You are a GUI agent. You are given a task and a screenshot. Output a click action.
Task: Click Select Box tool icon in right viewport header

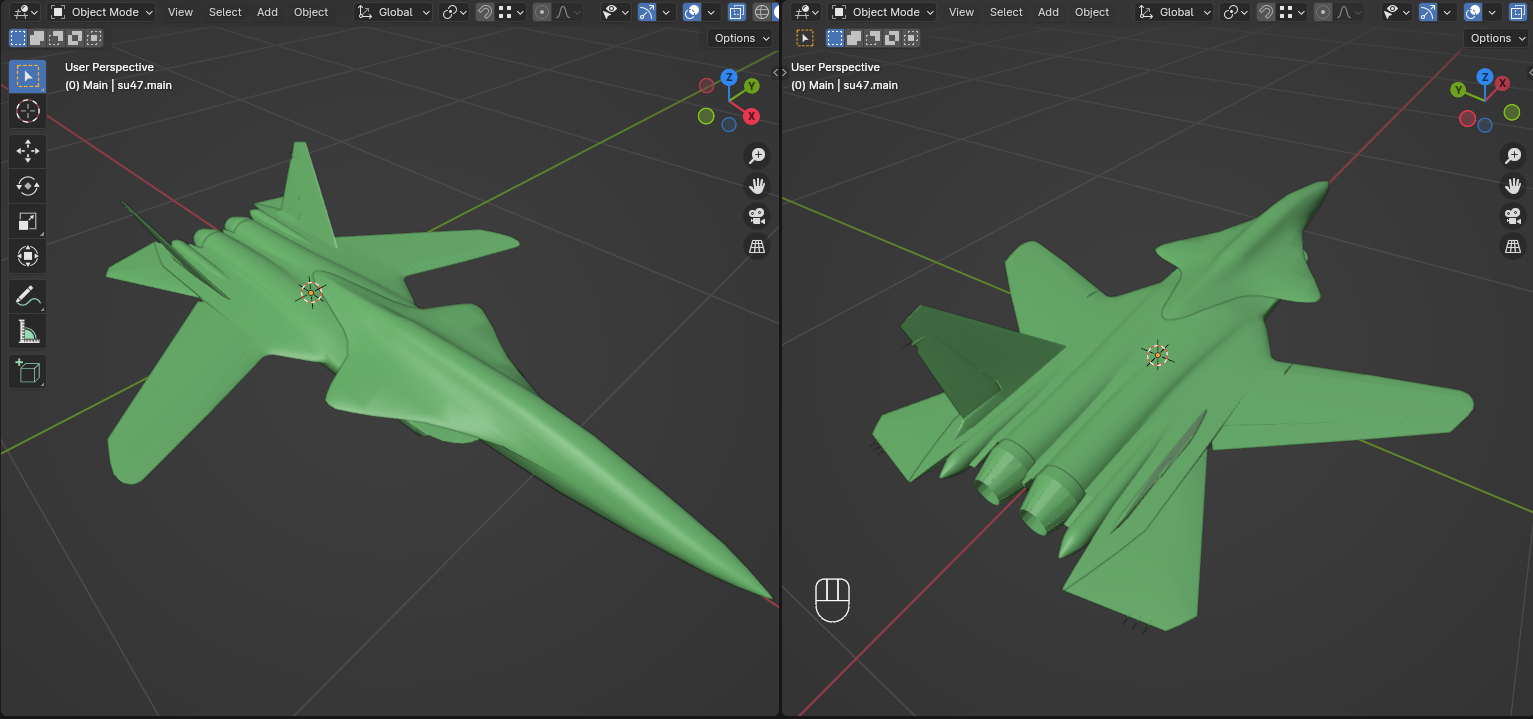tap(805, 38)
